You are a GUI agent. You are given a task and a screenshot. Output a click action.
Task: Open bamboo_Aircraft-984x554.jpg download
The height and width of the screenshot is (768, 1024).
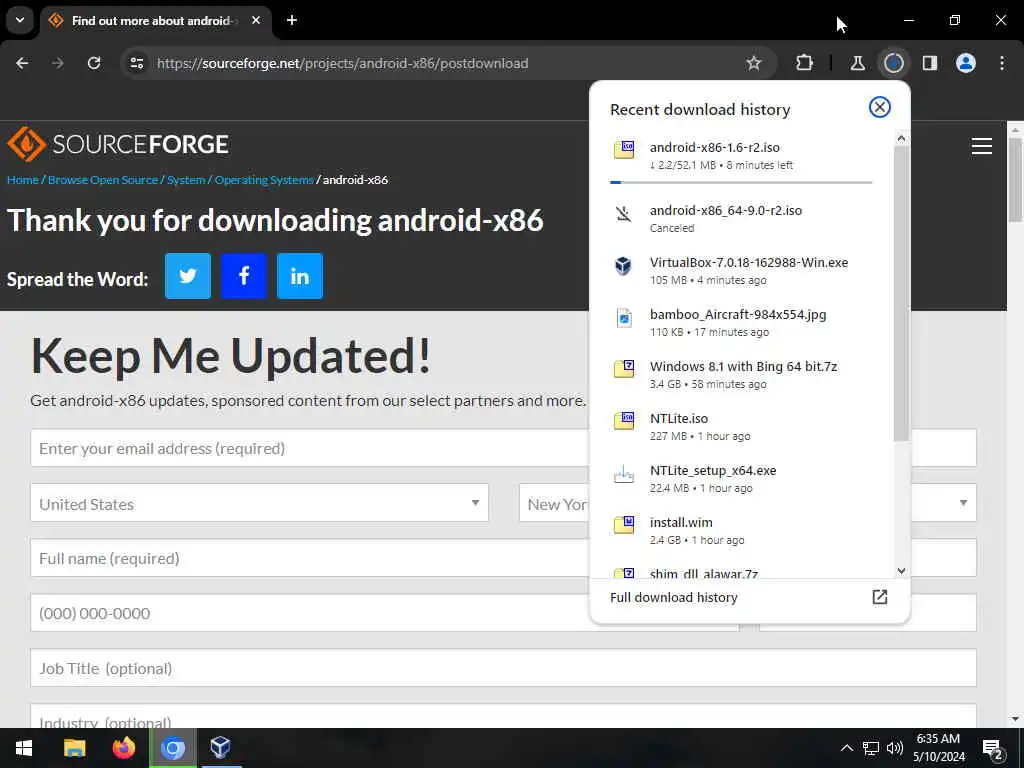click(741, 323)
